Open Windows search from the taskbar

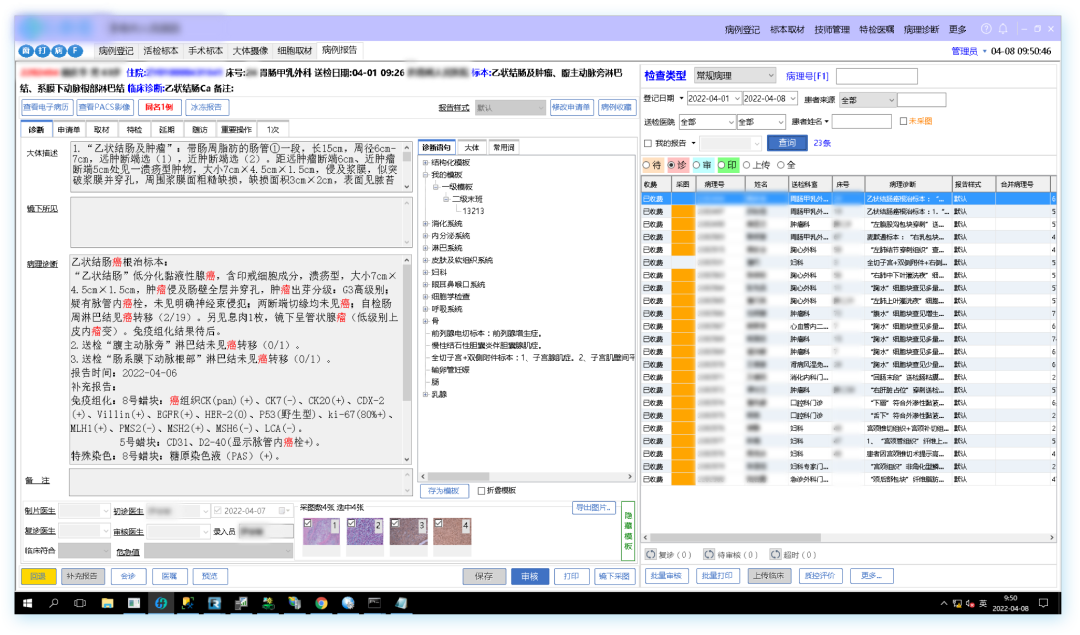pyautogui.click(x=54, y=603)
